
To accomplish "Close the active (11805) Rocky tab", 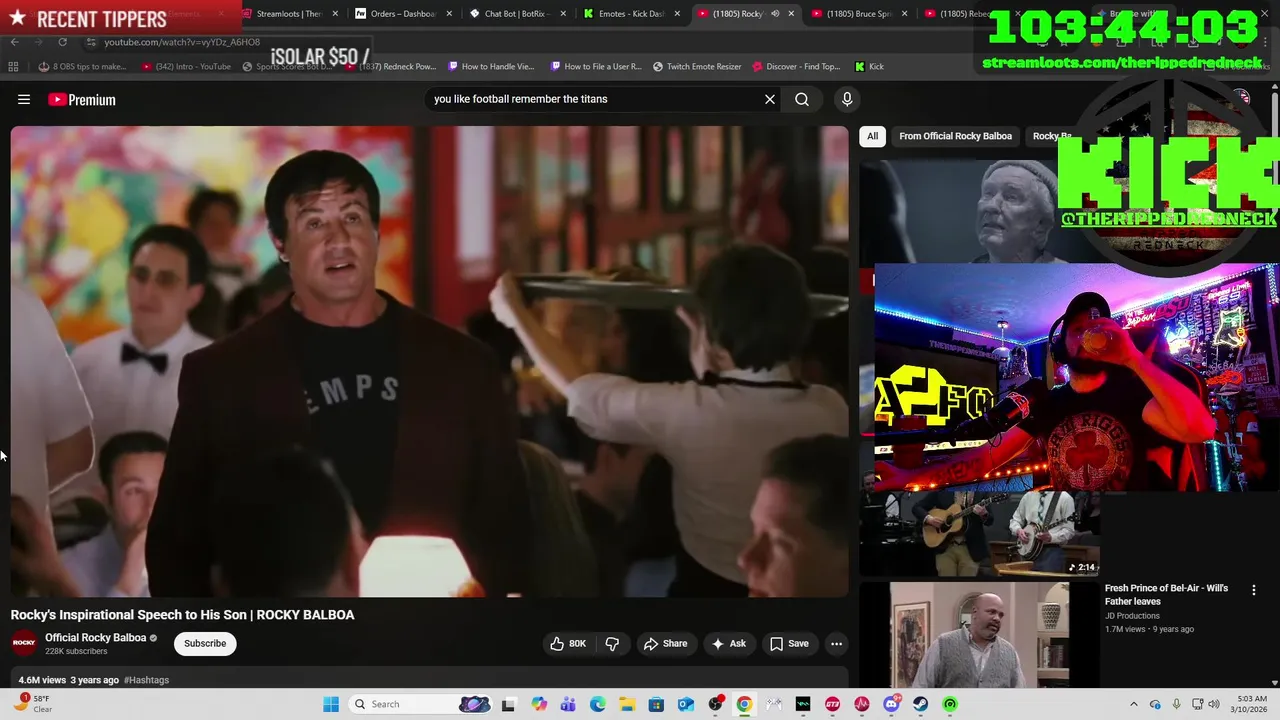I will coord(791,14).
